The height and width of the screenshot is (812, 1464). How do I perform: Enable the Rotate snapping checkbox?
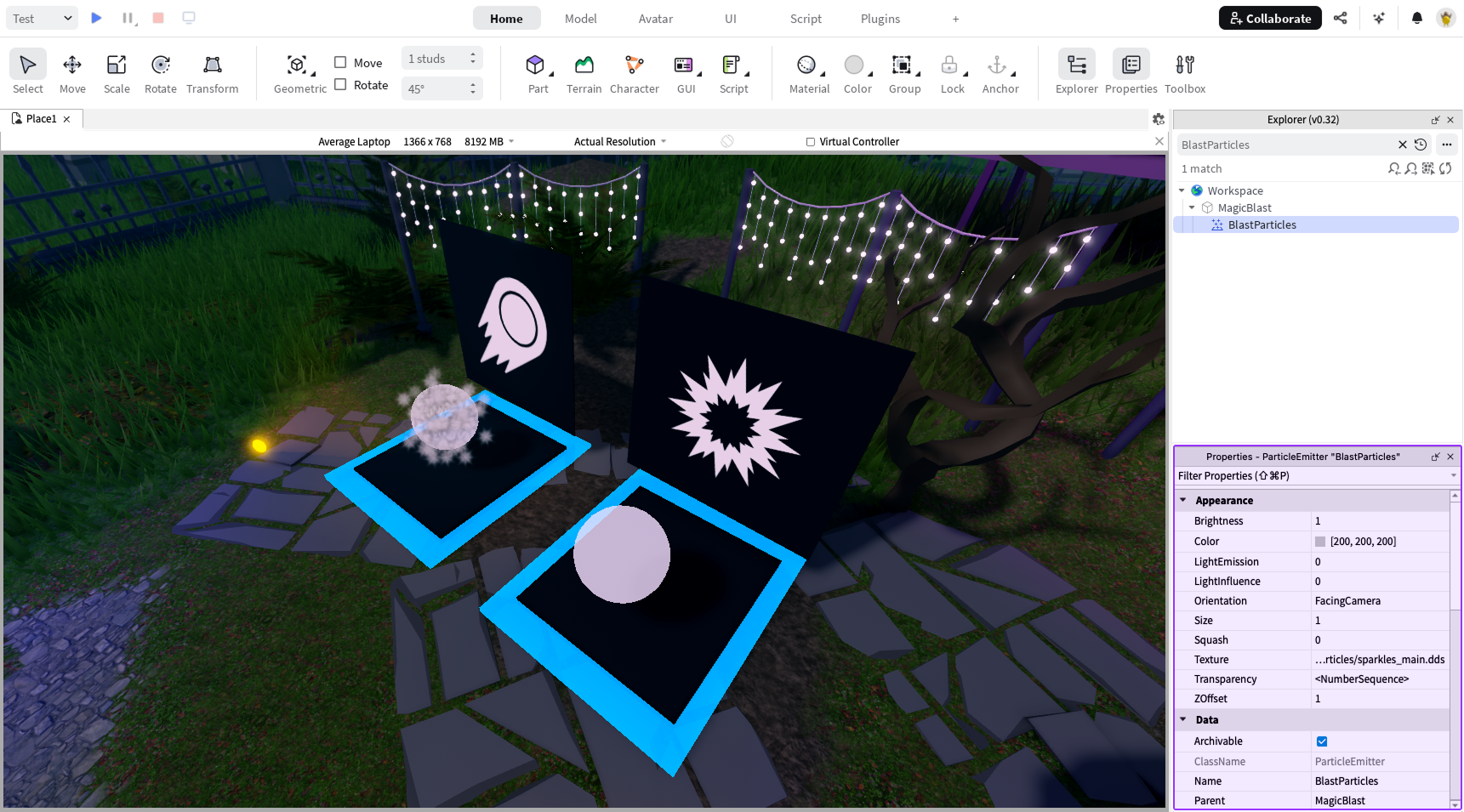[x=340, y=84]
